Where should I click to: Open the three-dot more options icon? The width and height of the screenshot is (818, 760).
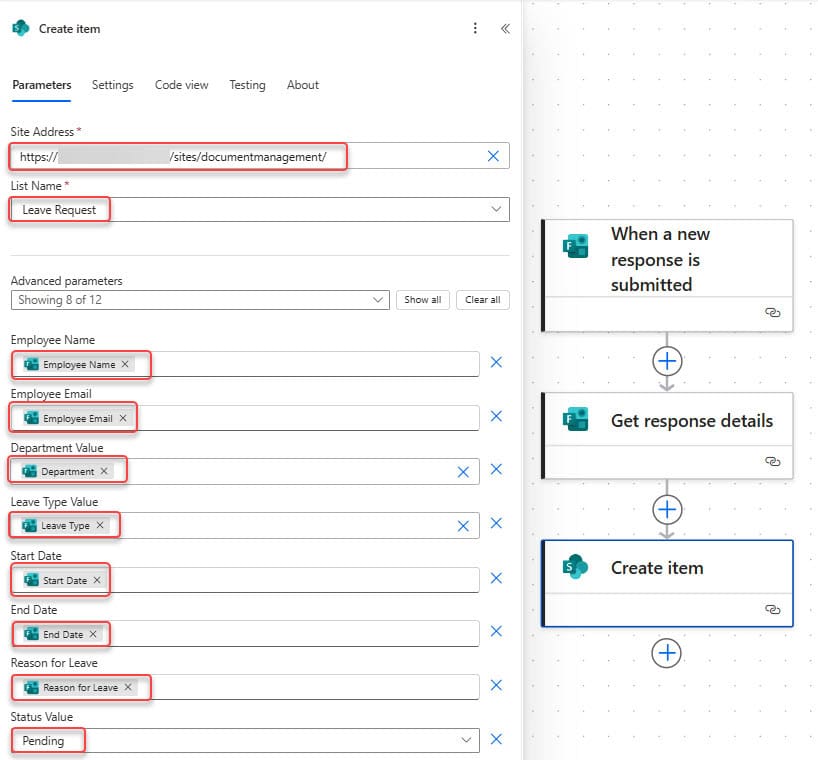coord(475,28)
